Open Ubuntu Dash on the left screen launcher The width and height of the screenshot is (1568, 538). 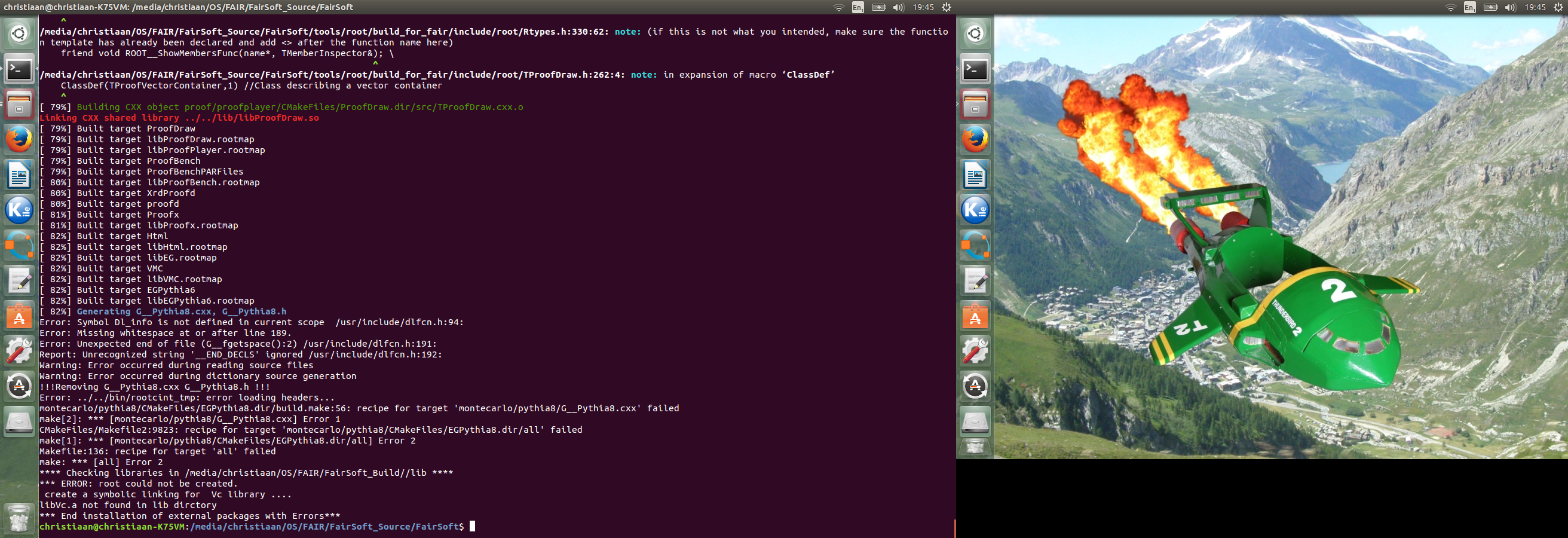click(x=19, y=33)
